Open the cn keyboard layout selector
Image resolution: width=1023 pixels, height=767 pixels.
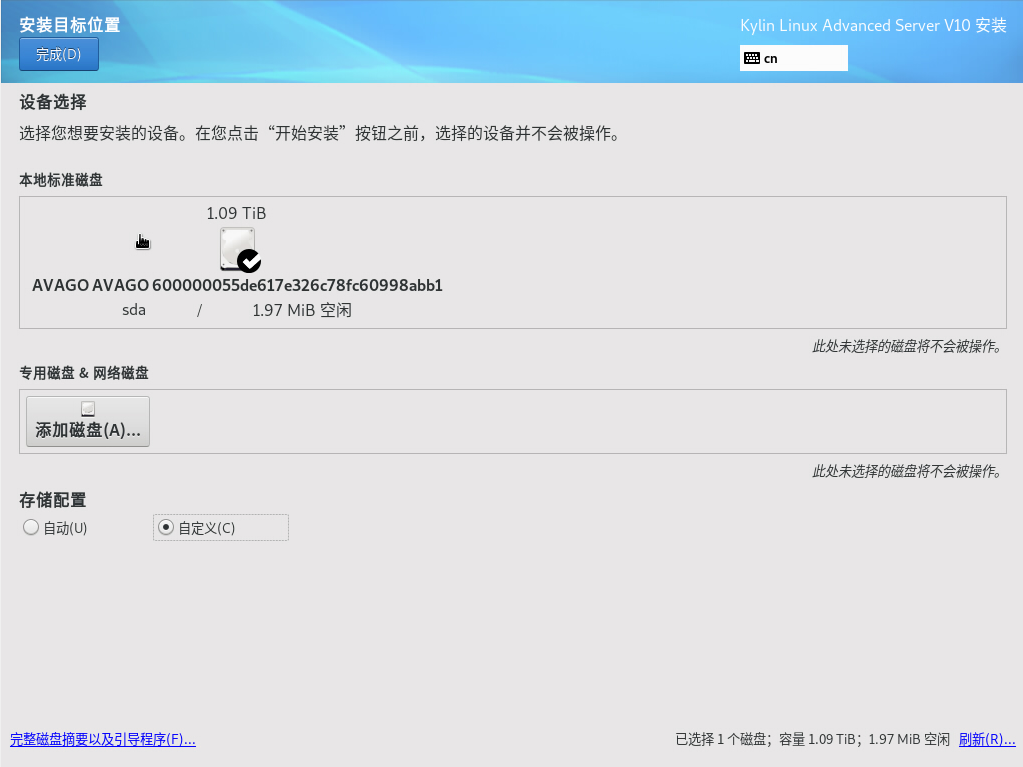[x=793, y=58]
